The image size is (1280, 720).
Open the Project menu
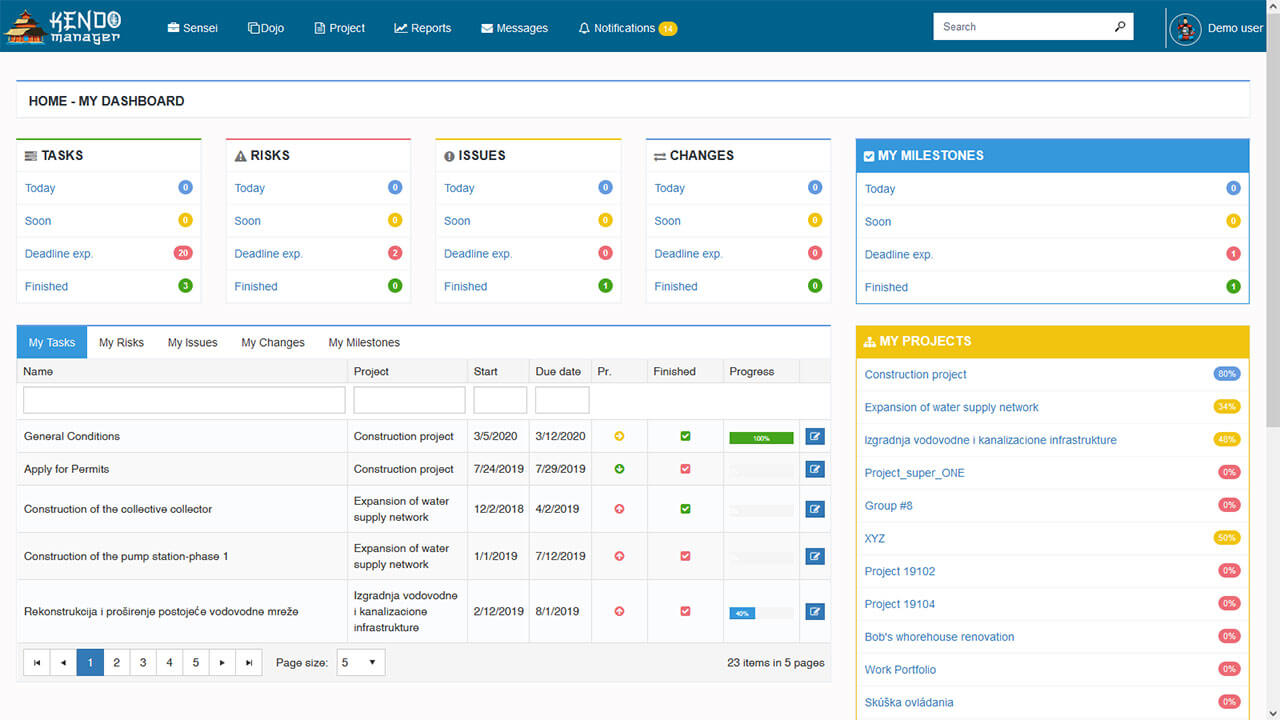tap(340, 28)
